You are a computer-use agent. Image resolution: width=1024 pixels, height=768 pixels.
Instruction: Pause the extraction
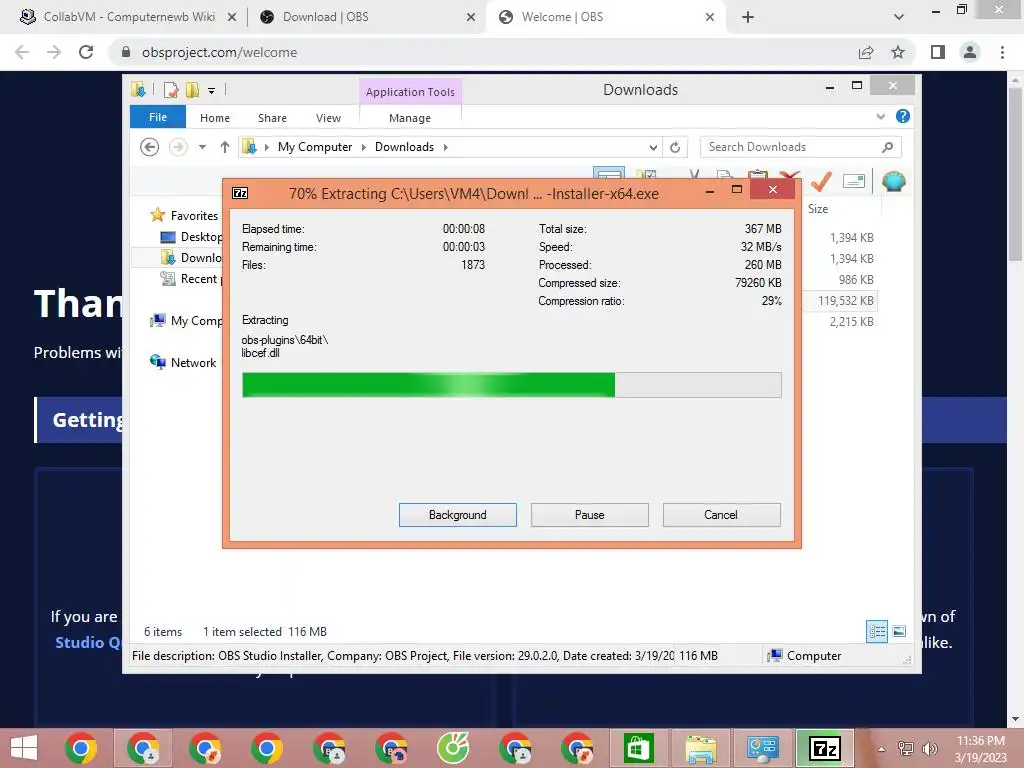590,515
